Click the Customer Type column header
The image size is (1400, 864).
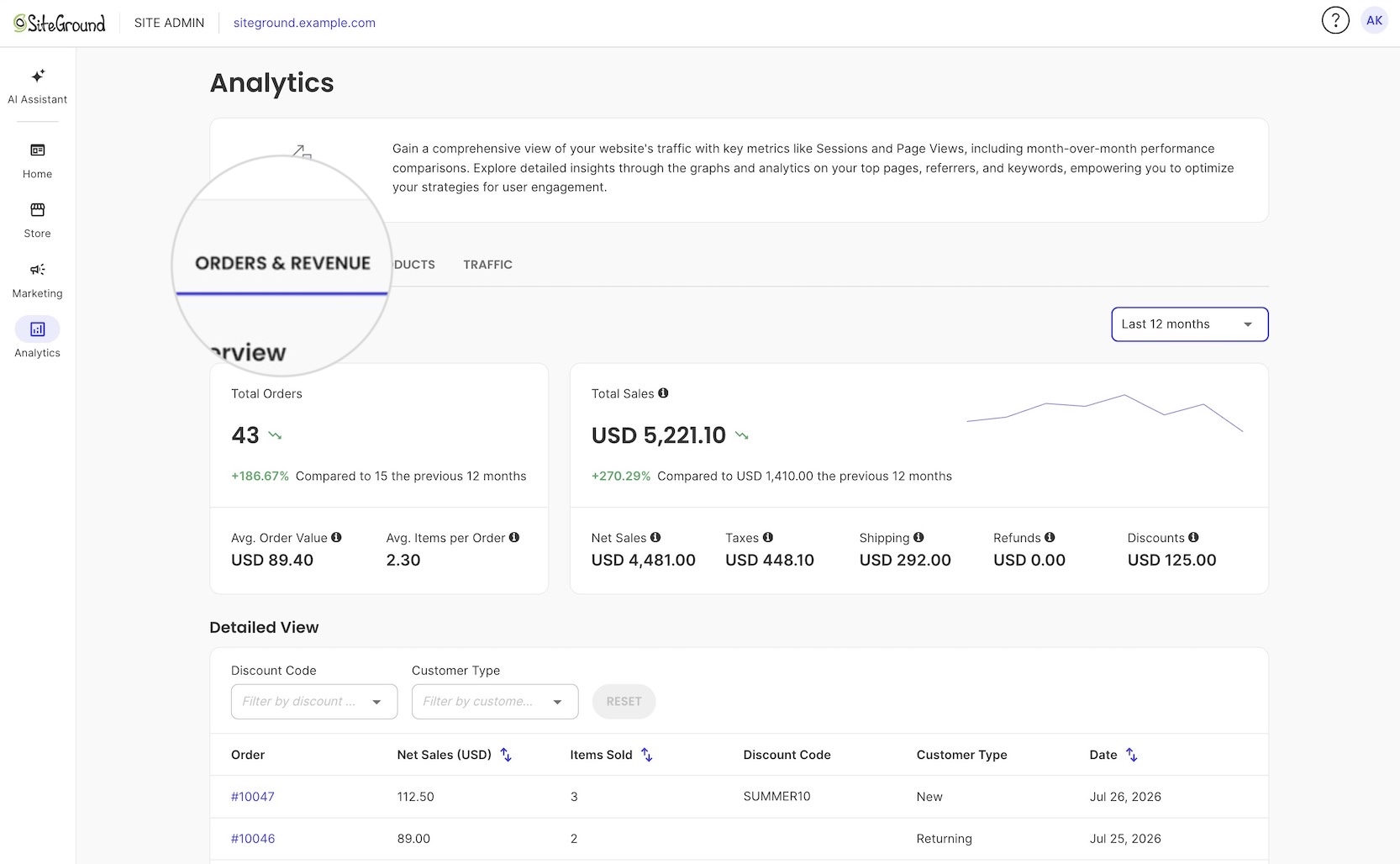pos(961,755)
